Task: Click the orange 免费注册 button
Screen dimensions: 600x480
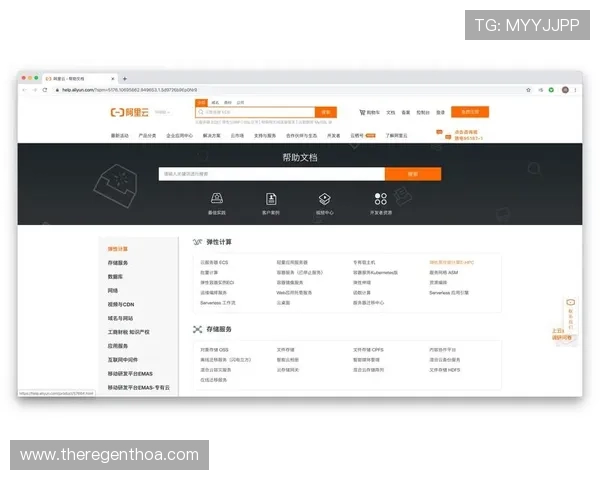Action: pos(469,112)
